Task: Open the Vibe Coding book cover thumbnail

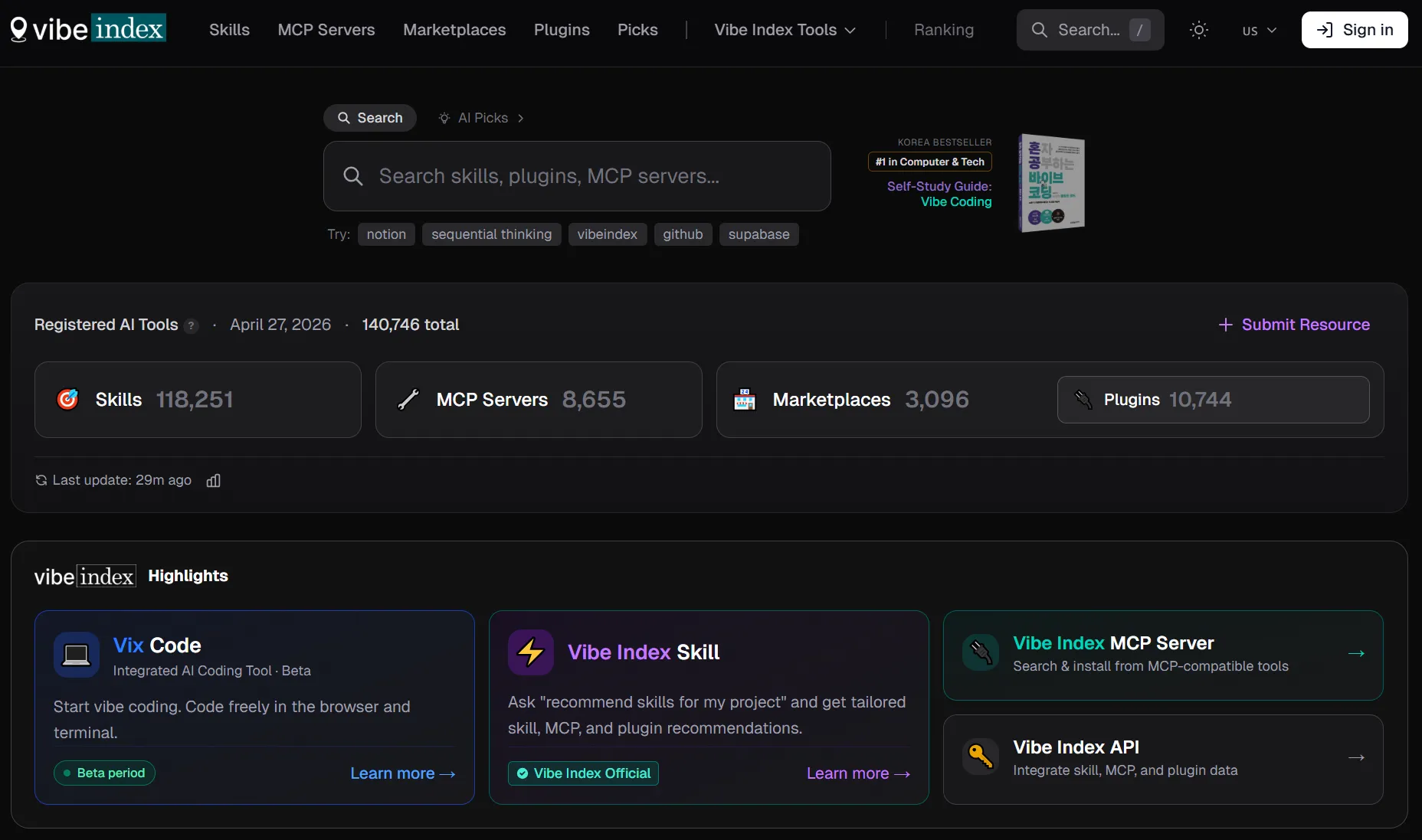Action: point(1051,183)
